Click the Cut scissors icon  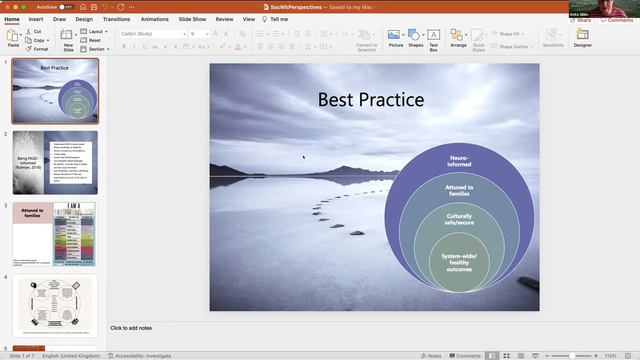click(x=29, y=31)
